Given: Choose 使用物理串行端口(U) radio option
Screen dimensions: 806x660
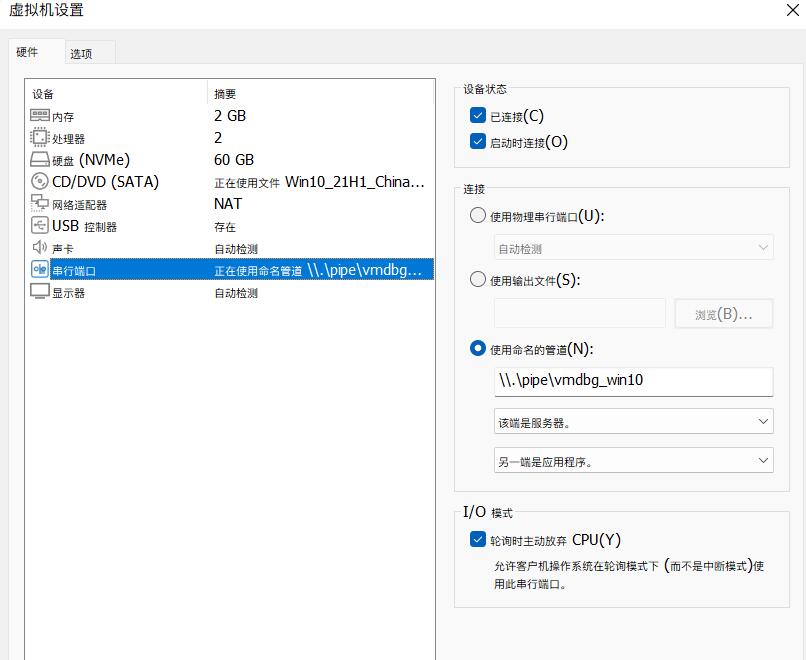Looking at the screenshot, I should pyautogui.click(x=478, y=215).
